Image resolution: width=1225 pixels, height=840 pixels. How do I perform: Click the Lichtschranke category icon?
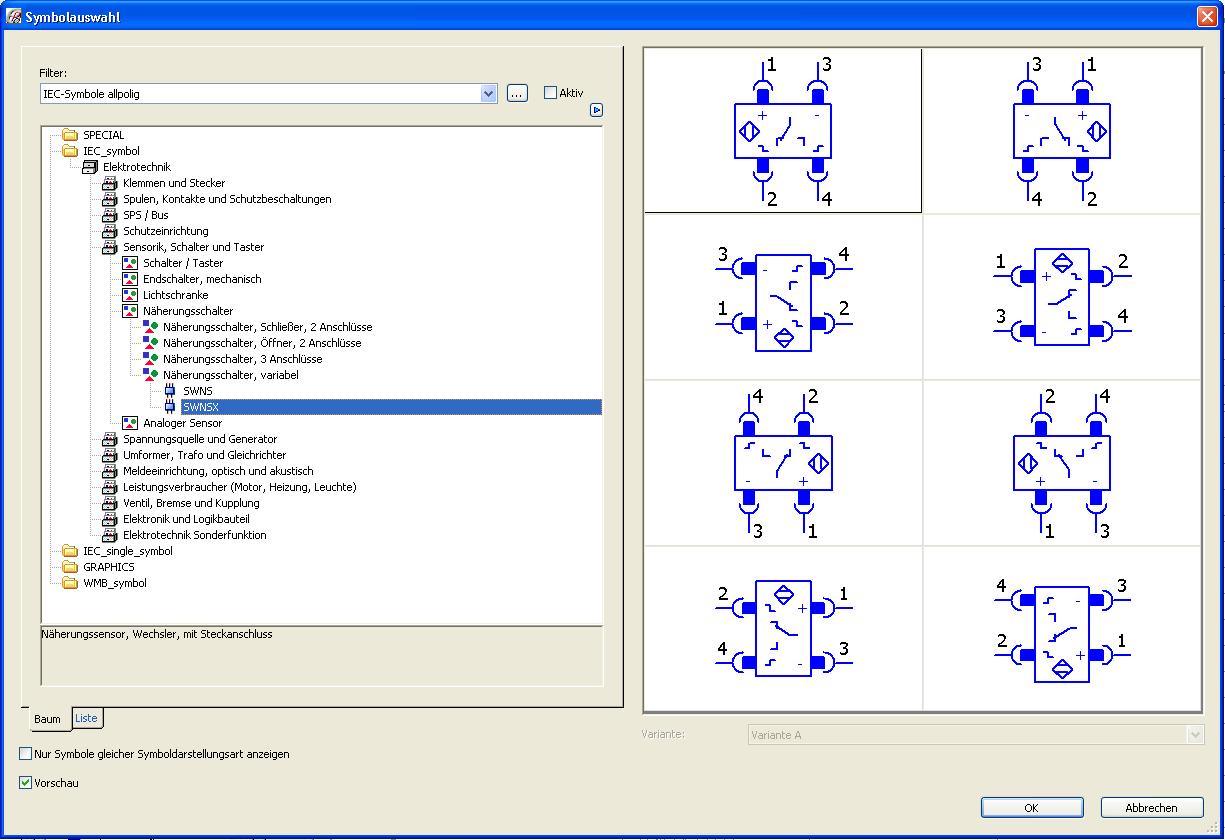[x=129, y=295]
